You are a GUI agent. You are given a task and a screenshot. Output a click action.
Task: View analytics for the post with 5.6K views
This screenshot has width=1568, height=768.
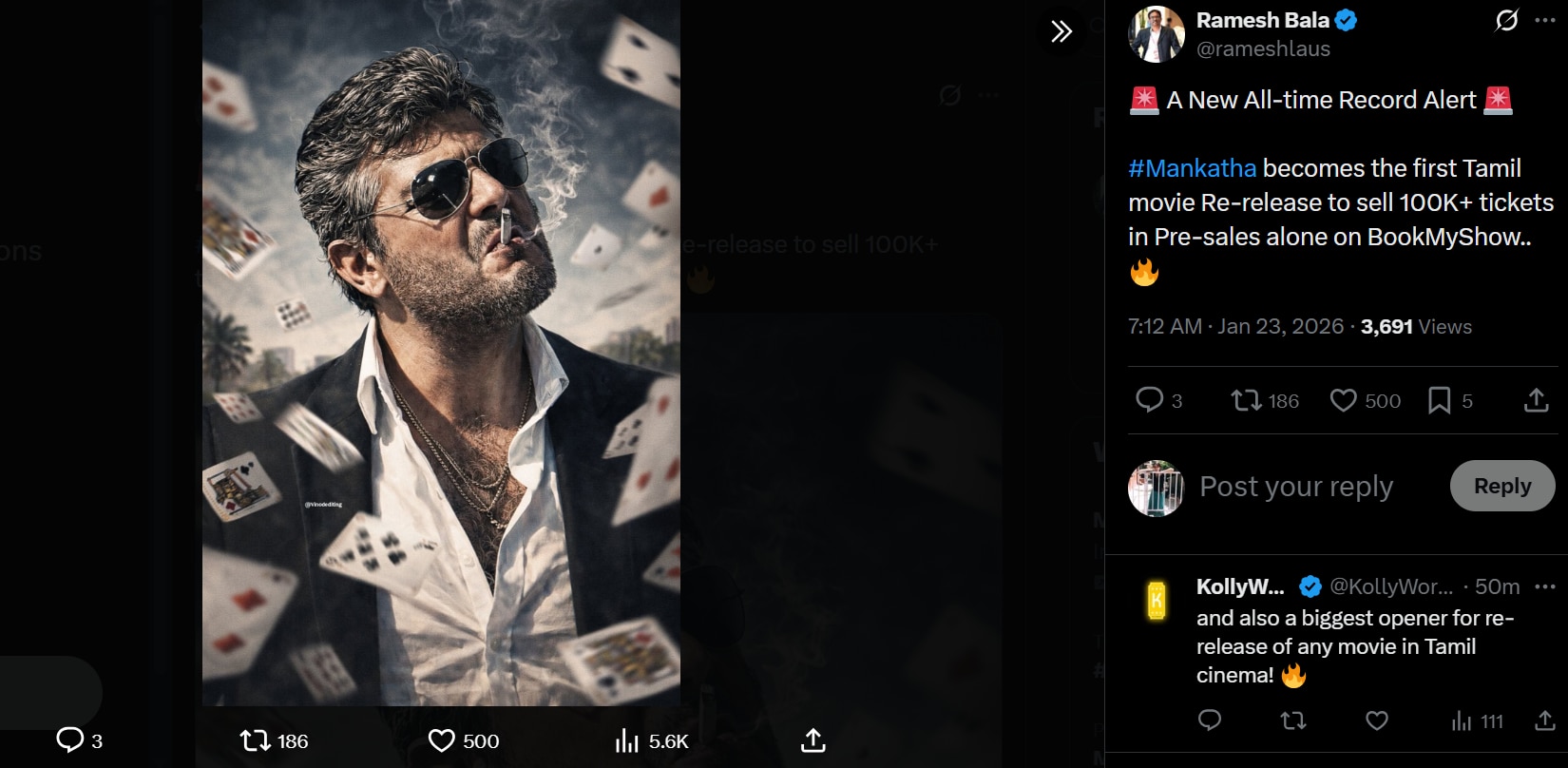[x=627, y=741]
